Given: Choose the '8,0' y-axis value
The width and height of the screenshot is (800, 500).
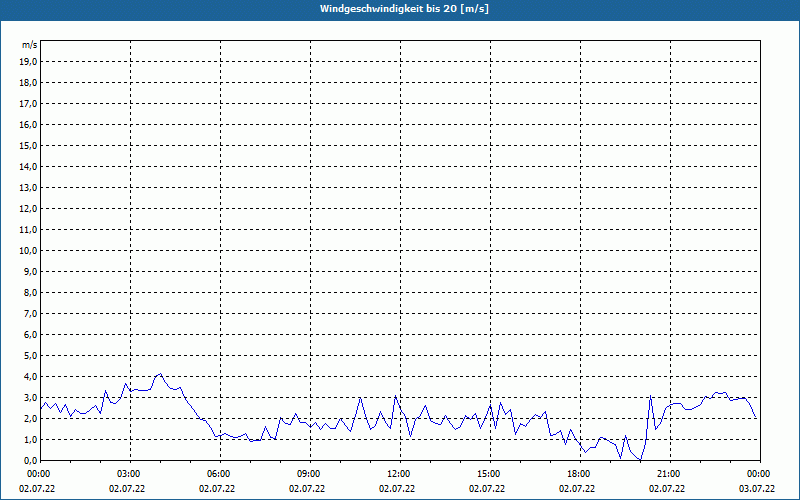Looking at the screenshot, I should (30, 292).
